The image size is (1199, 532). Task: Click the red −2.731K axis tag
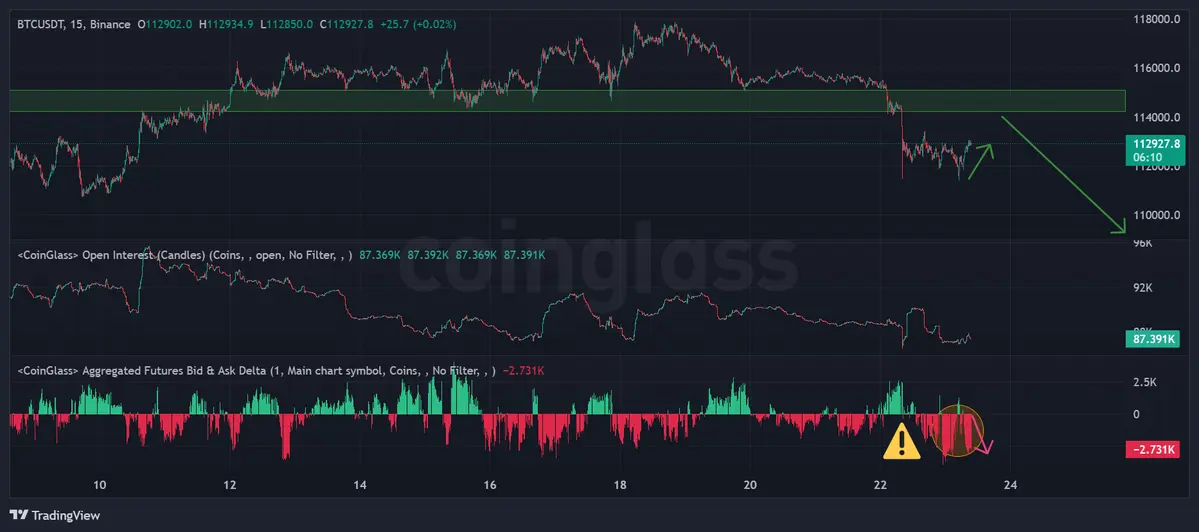click(1155, 450)
